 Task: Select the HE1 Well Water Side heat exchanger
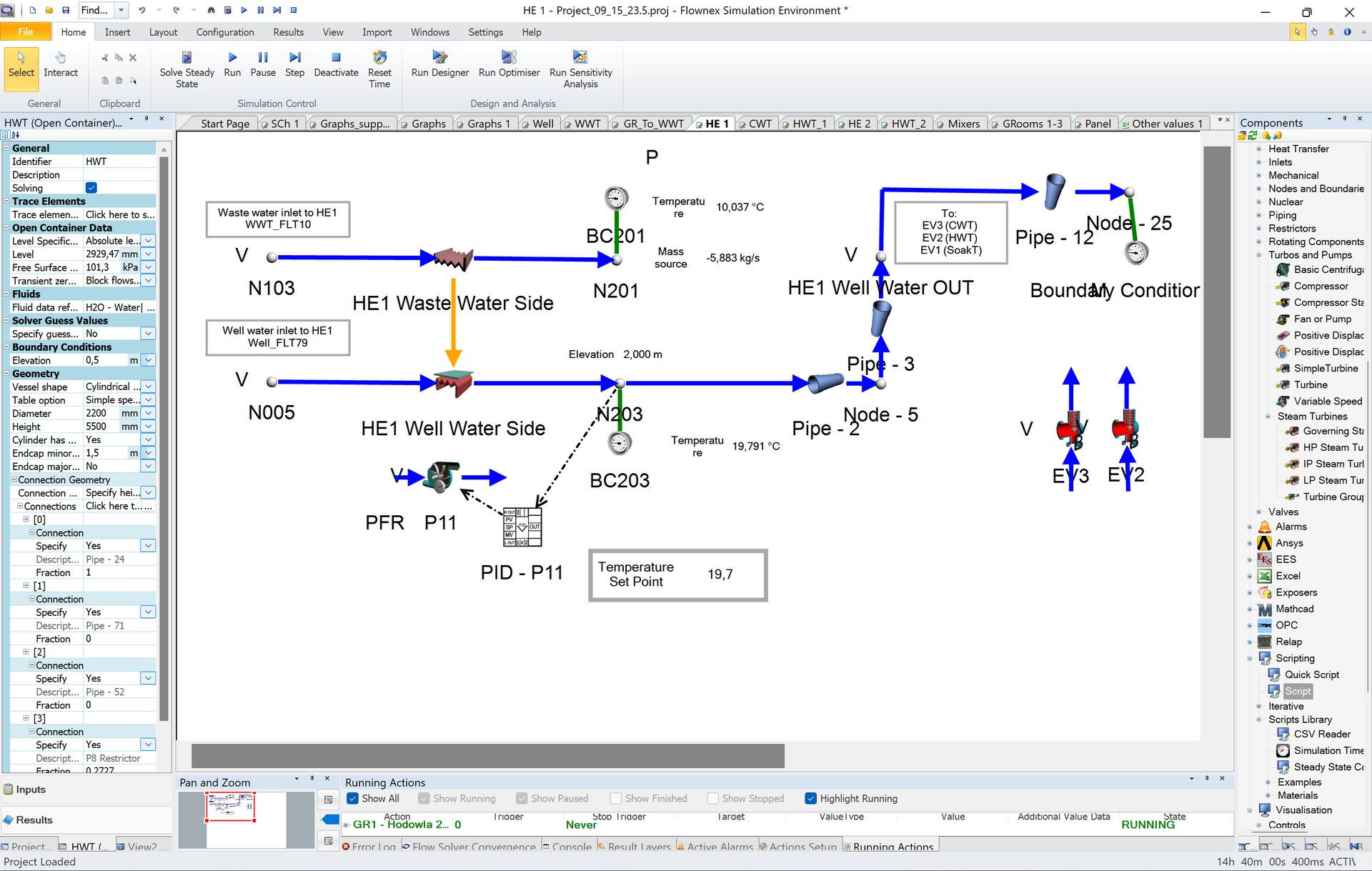point(453,384)
